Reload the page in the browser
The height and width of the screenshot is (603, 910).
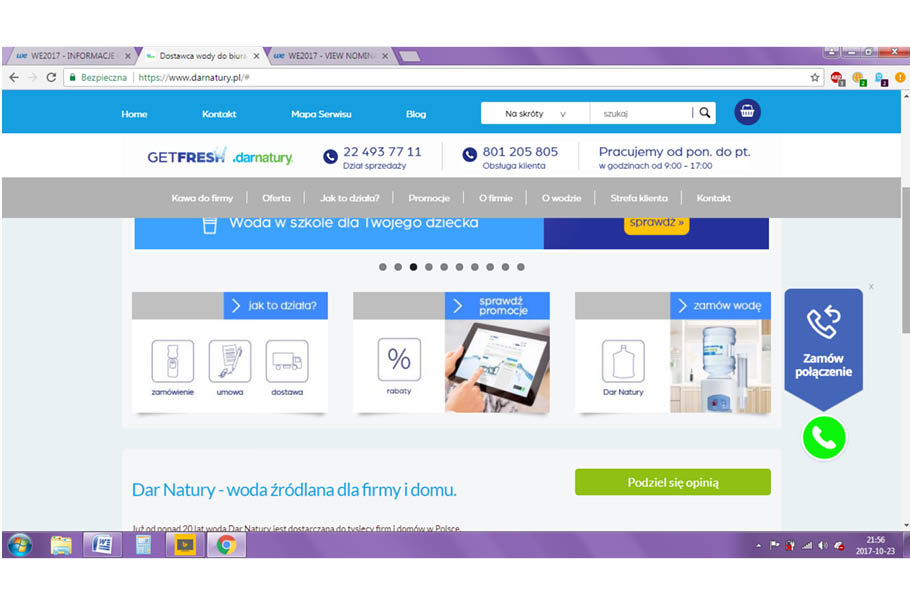[51, 77]
